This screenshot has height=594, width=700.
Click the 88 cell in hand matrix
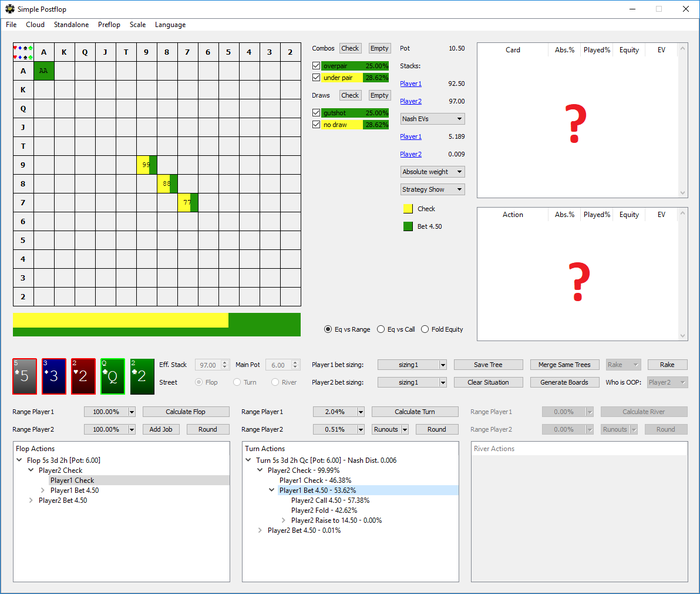pos(167,184)
